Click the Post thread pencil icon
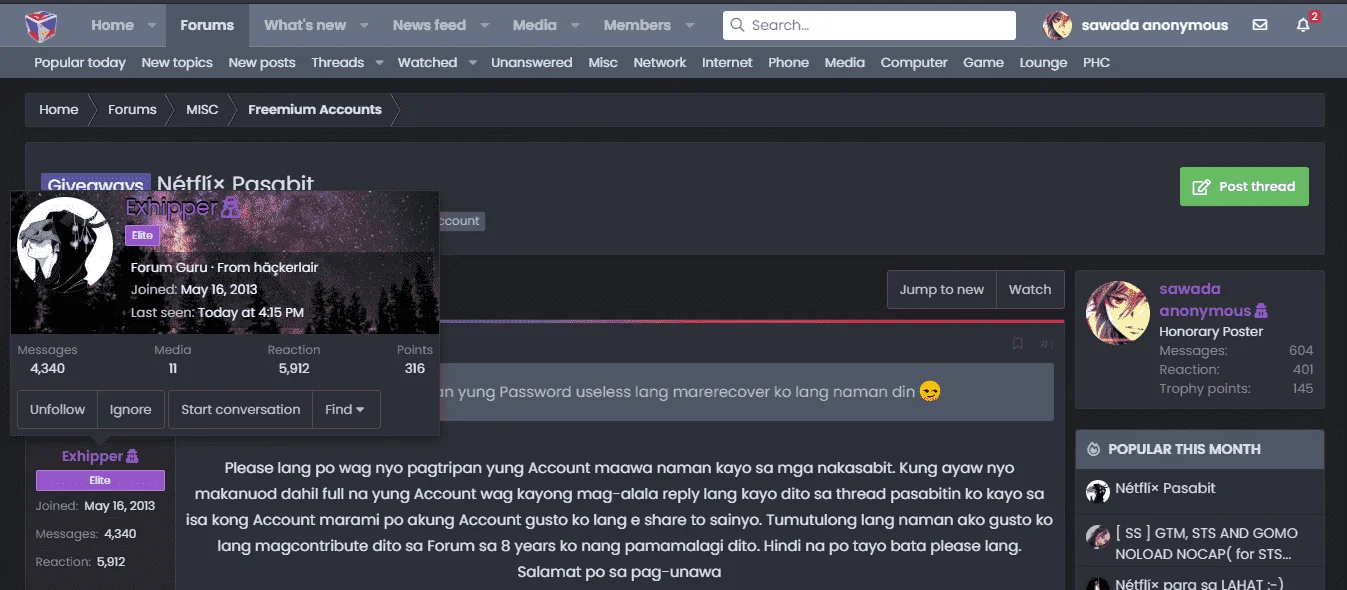This screenshot has width=1347, height=590. pos(1202,186)
